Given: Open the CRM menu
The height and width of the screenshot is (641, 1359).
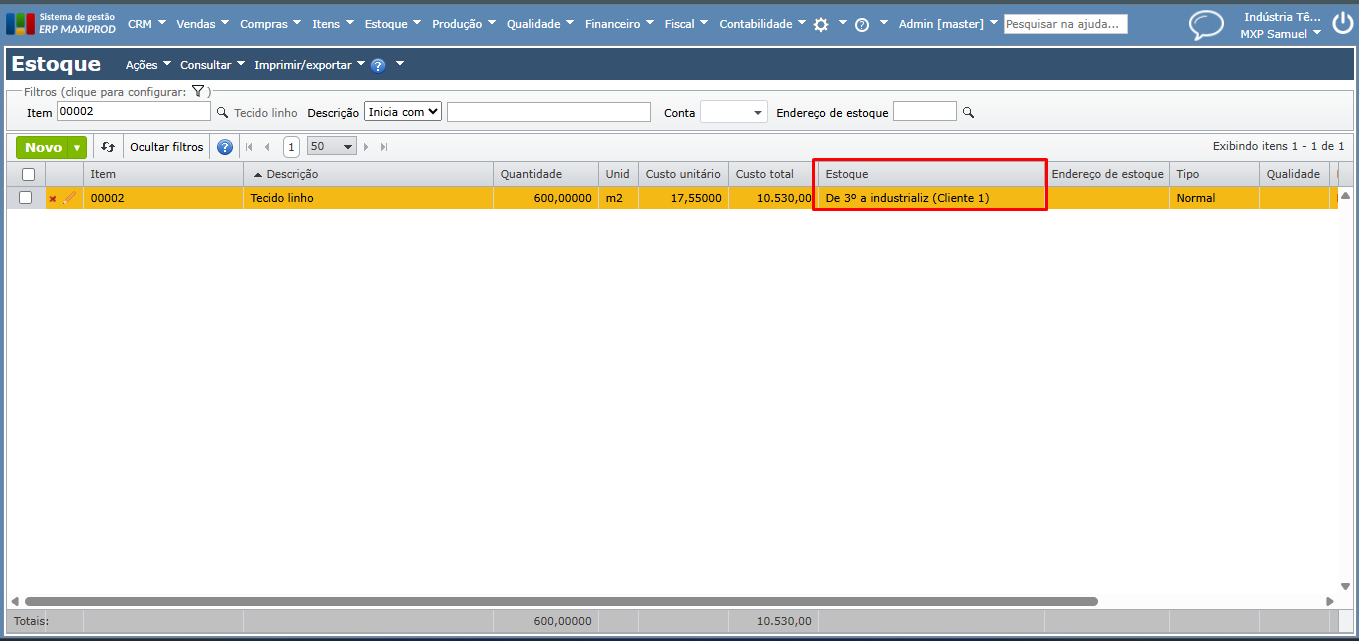Looking at the screenshot, I should (146, 24).
